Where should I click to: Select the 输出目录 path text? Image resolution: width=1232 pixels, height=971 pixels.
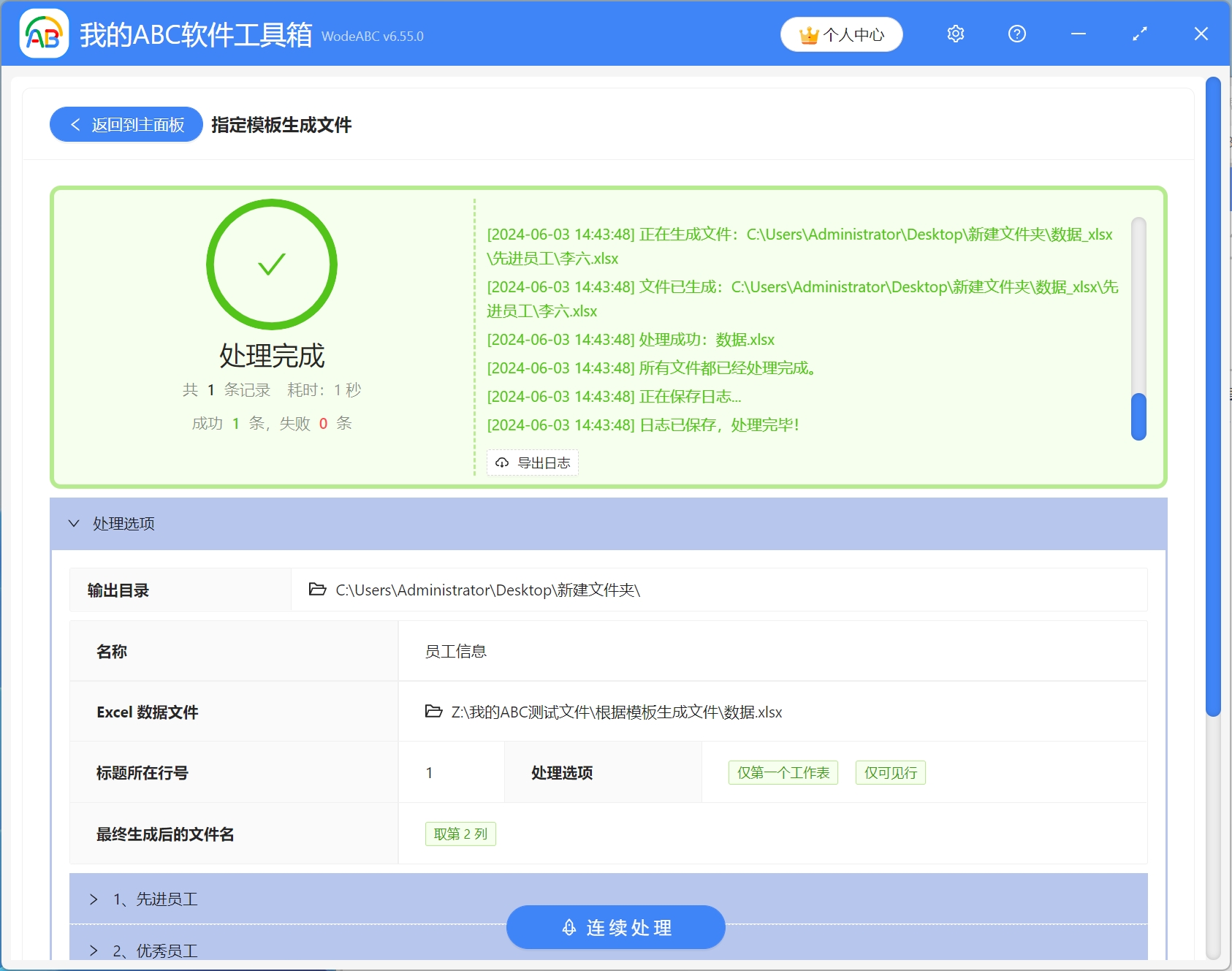488,590
